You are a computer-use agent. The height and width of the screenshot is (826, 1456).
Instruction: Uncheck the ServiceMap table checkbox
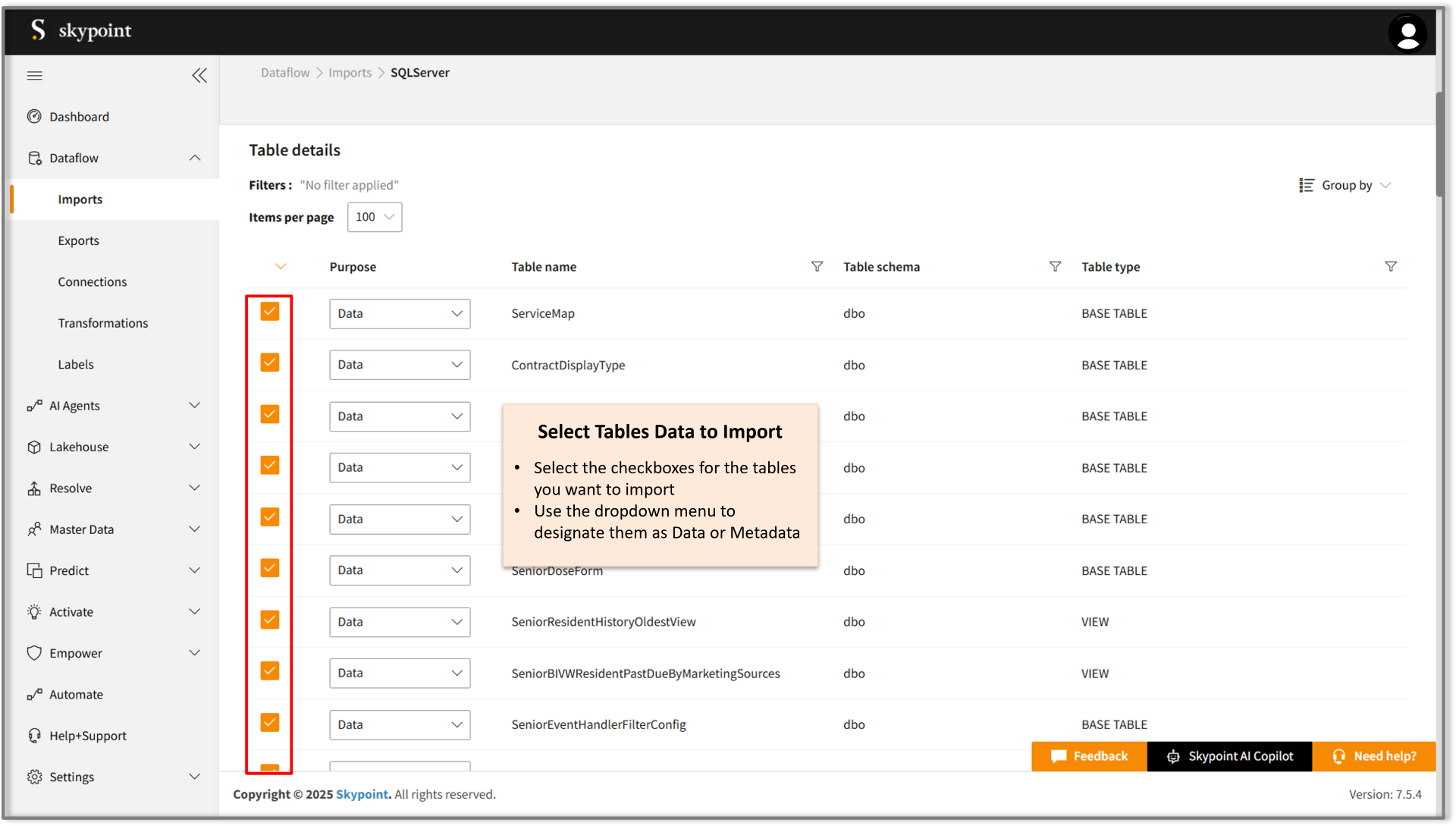coord(270,312)
